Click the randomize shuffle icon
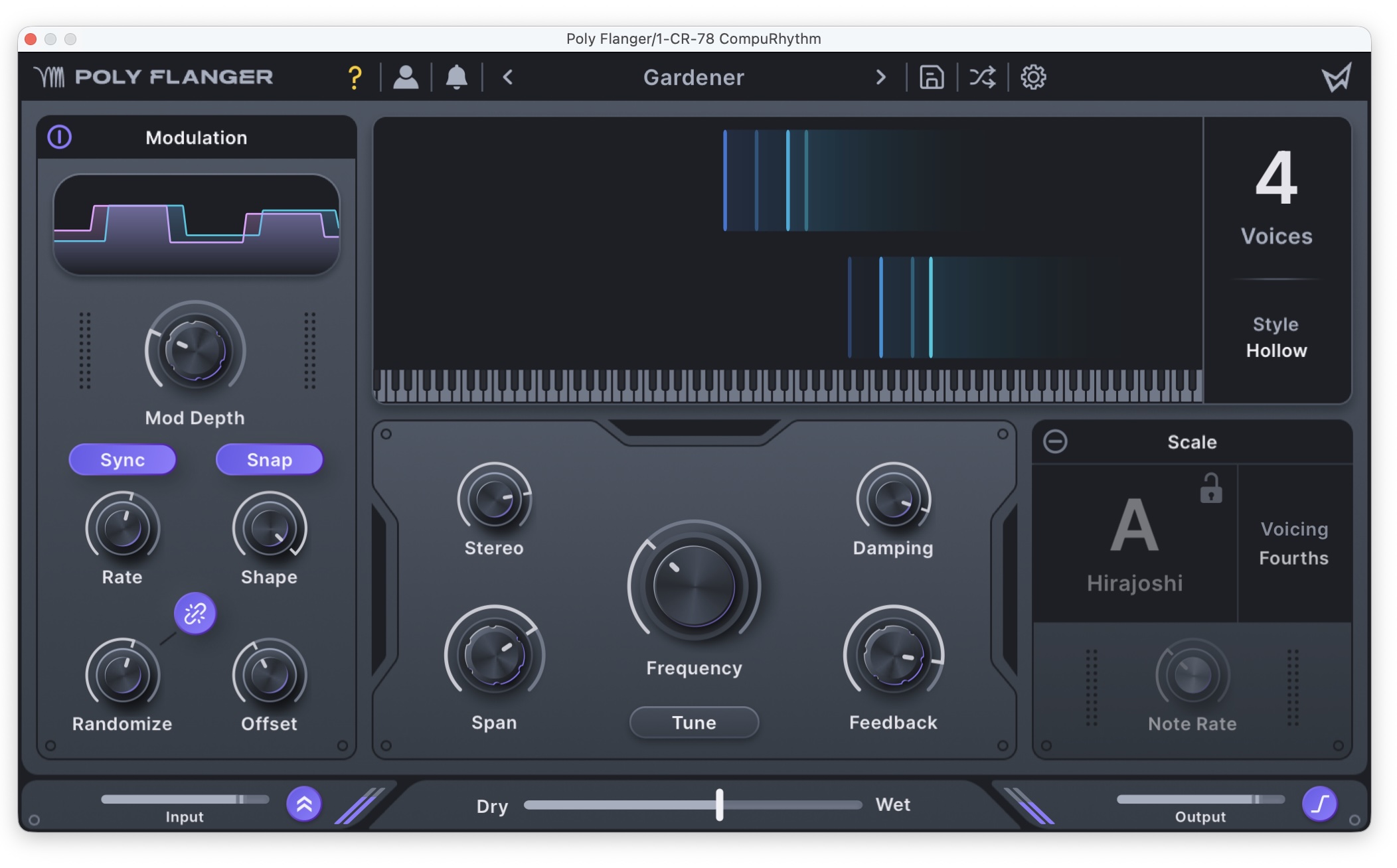 (x=982, y=78)
